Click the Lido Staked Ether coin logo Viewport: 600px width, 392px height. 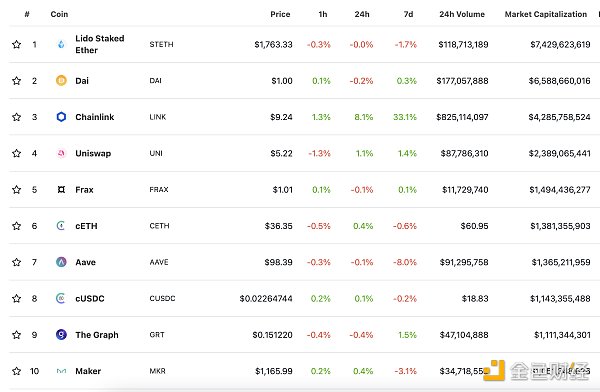(61, 44)
